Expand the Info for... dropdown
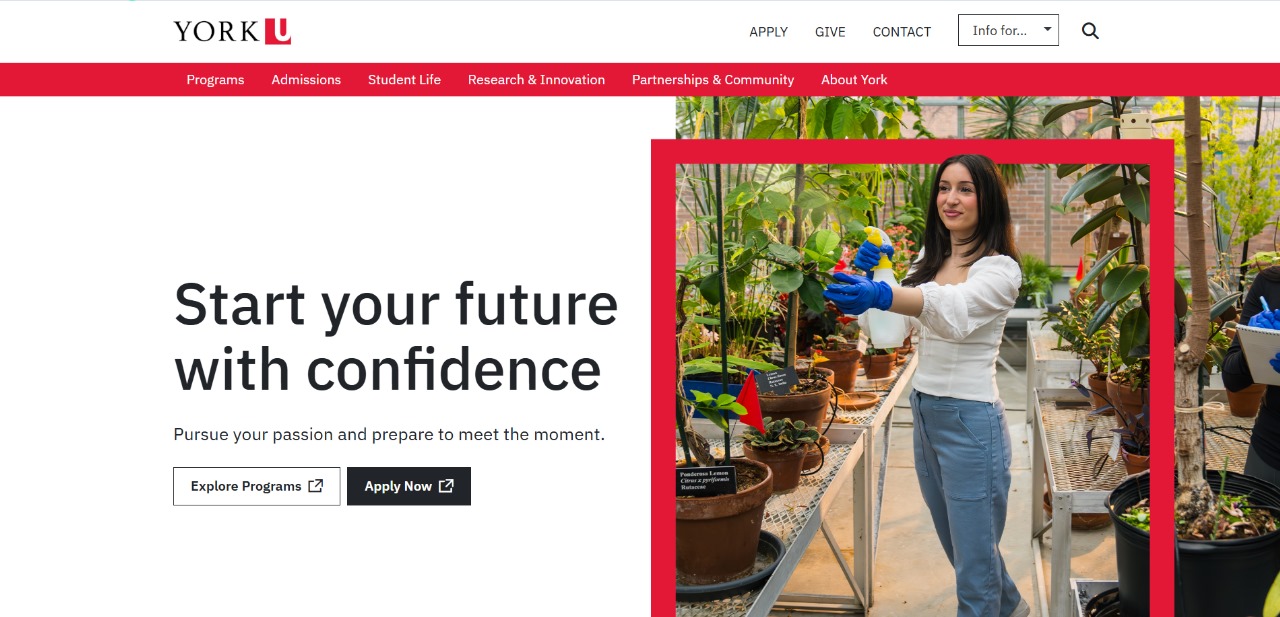Viewport: 1280px width, 617px height. pyautogui.click(x=1008, y=30)
